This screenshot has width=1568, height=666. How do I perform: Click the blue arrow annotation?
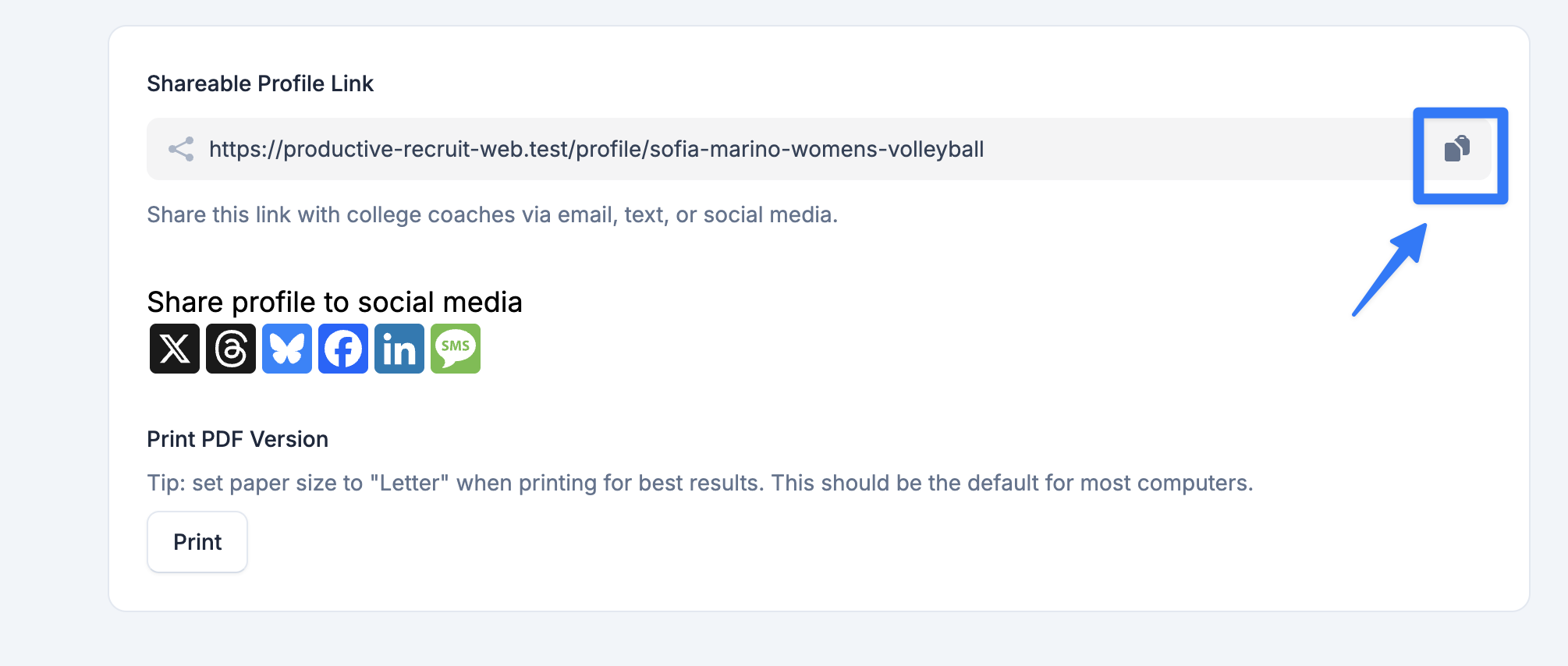point(1390,270)
